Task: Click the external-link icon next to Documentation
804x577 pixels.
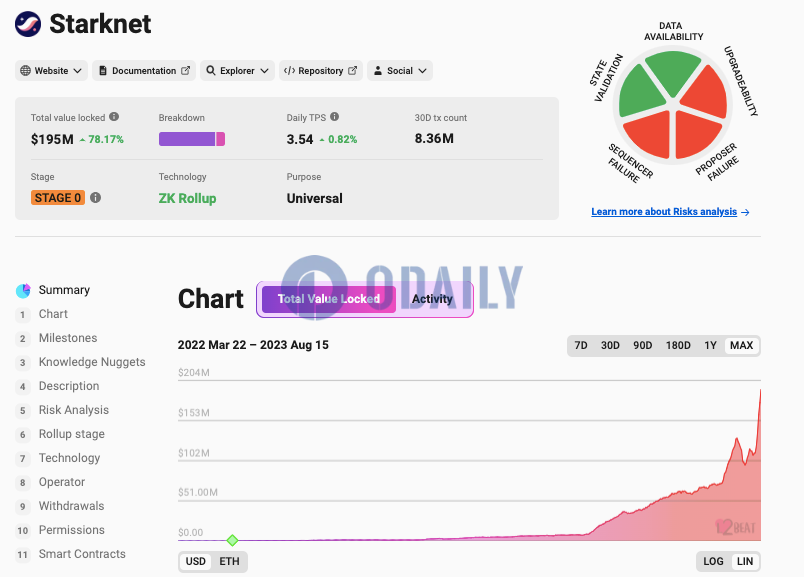Action: tap(185, 71)
